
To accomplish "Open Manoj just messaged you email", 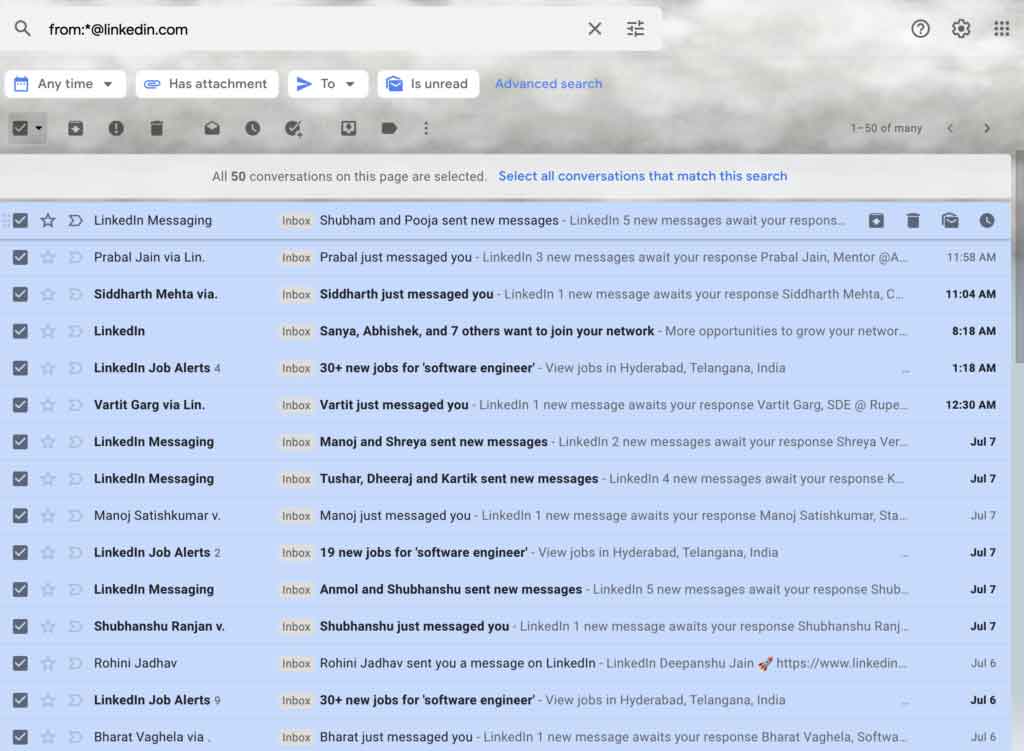I will (505, 516).
